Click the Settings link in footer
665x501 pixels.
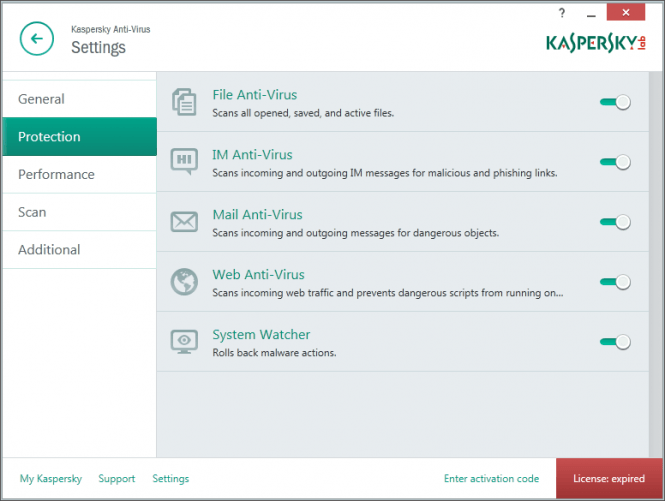coord(170,479)
